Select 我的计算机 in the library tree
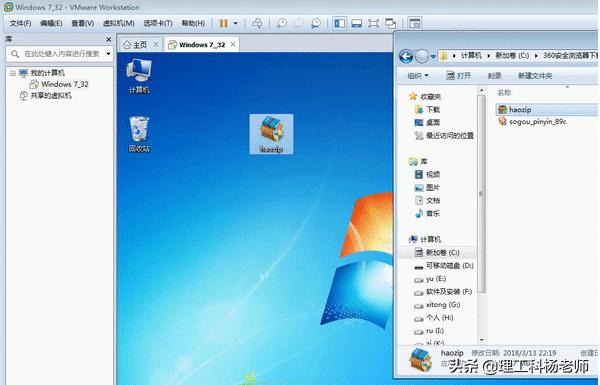Screen dimensions: 600x385 click(x=47, y=73)
